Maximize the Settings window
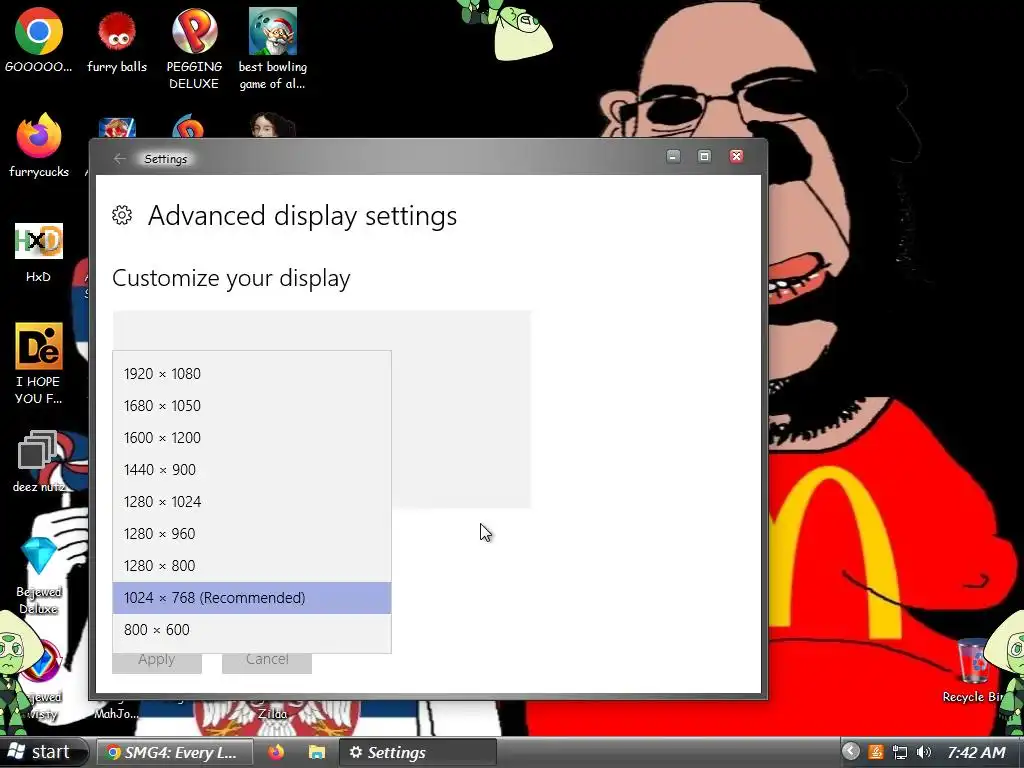1024x768 pixels. tap(704, 156)
